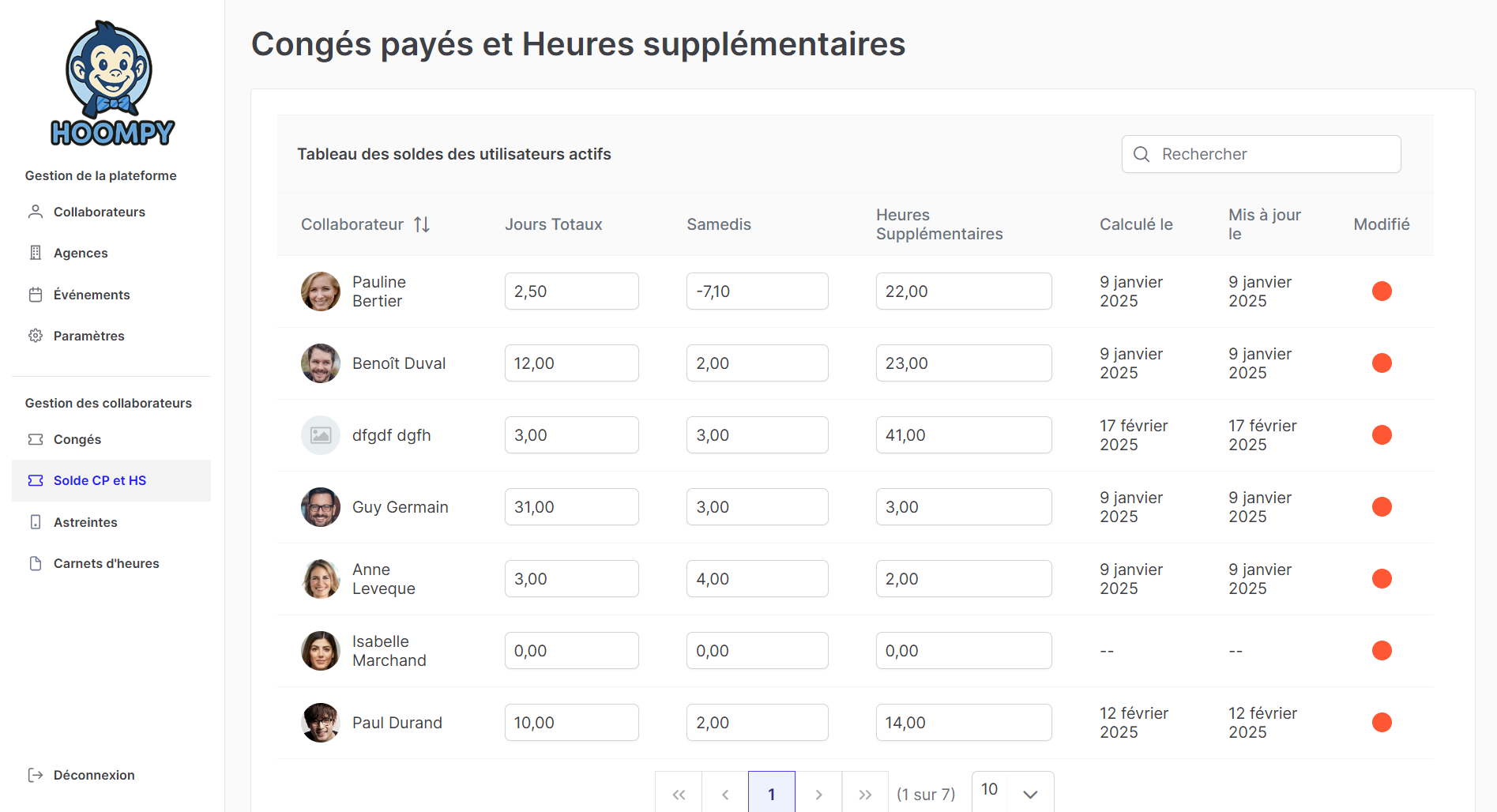Click the Déconnexion logout icon

pos(36,775)
